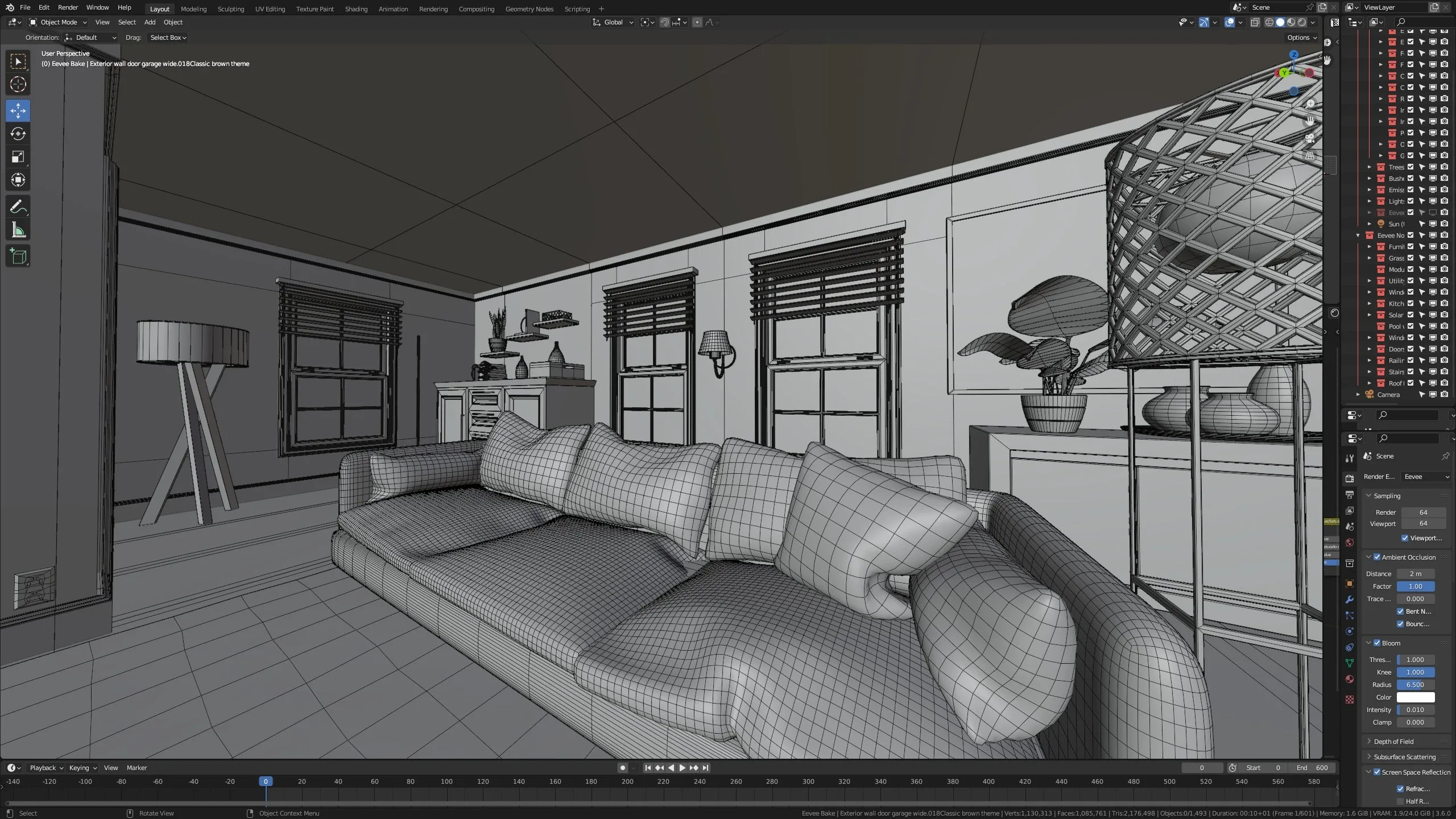
Task: Activate the Measure tool
Action: 18,229
